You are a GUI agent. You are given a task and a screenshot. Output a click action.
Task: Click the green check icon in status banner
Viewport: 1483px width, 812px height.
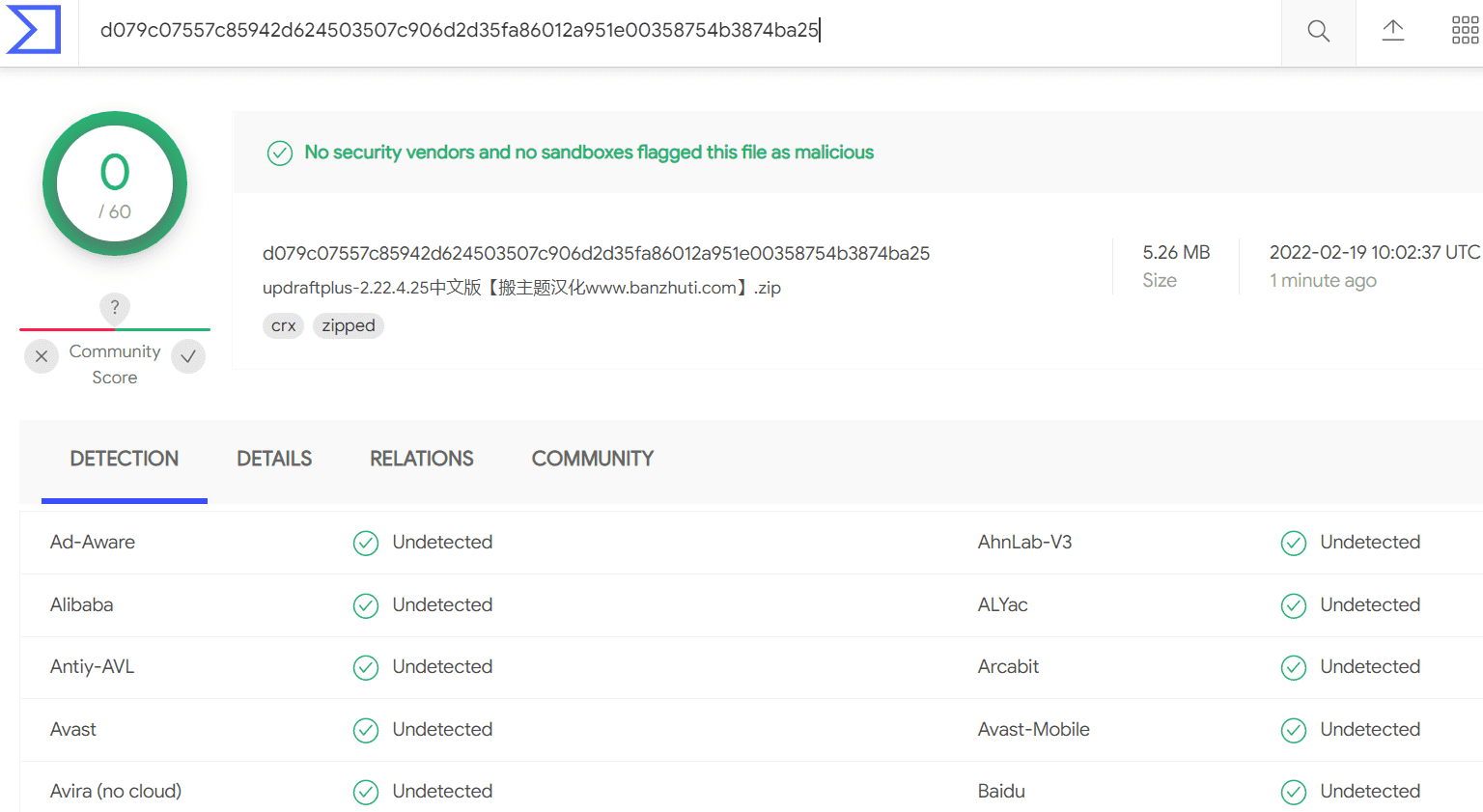tap(280, 154)
